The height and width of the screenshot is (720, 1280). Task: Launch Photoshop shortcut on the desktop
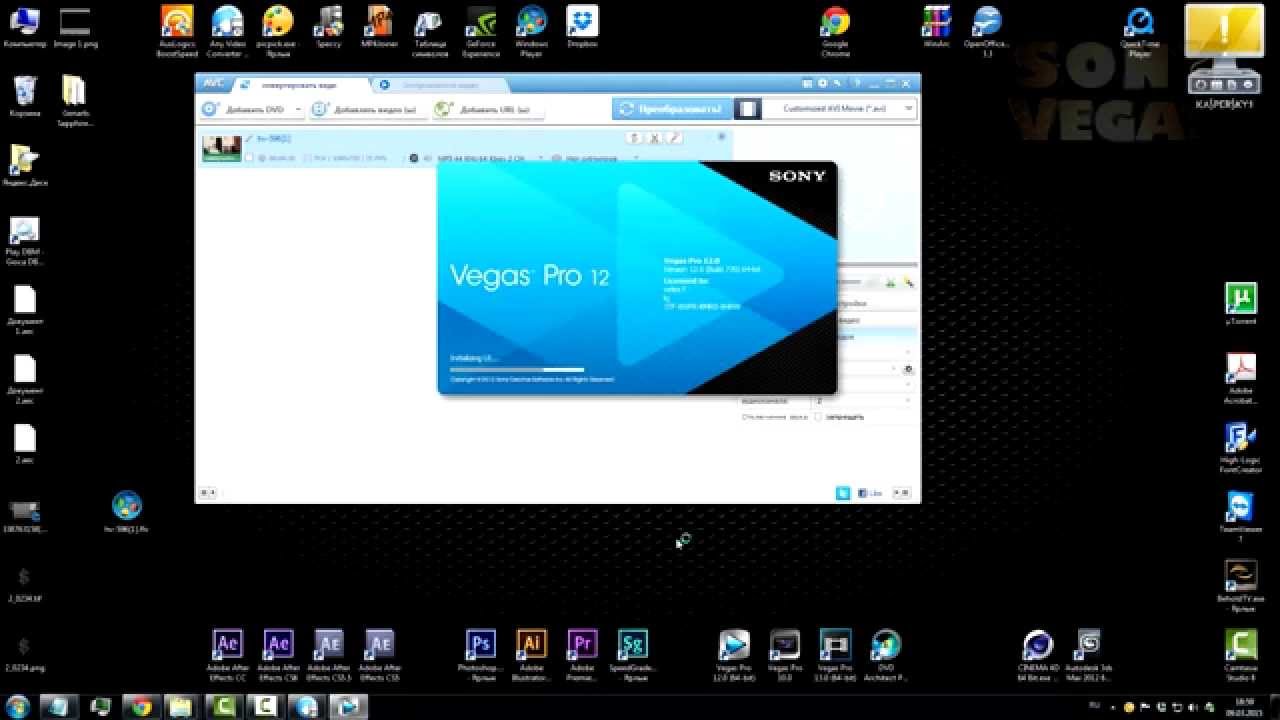[x=481, y=655]
